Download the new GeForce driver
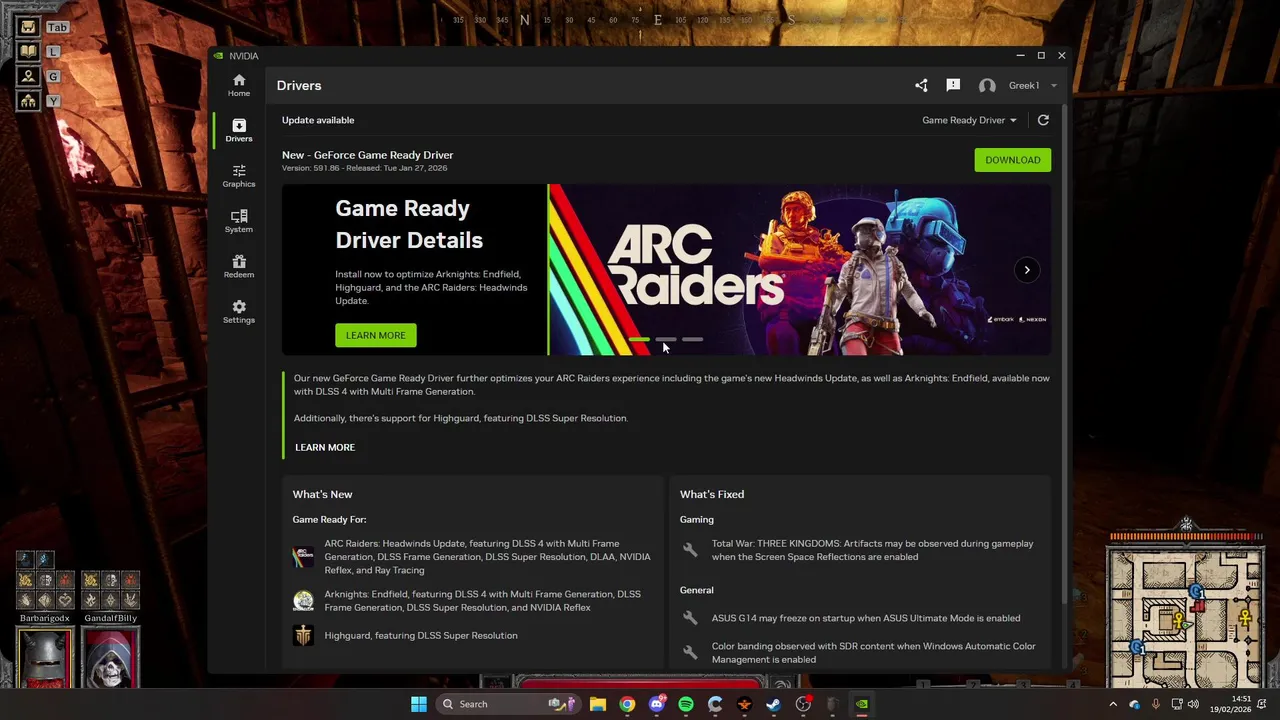Viewport: 1280px width, 720px height. (1012, 160)
